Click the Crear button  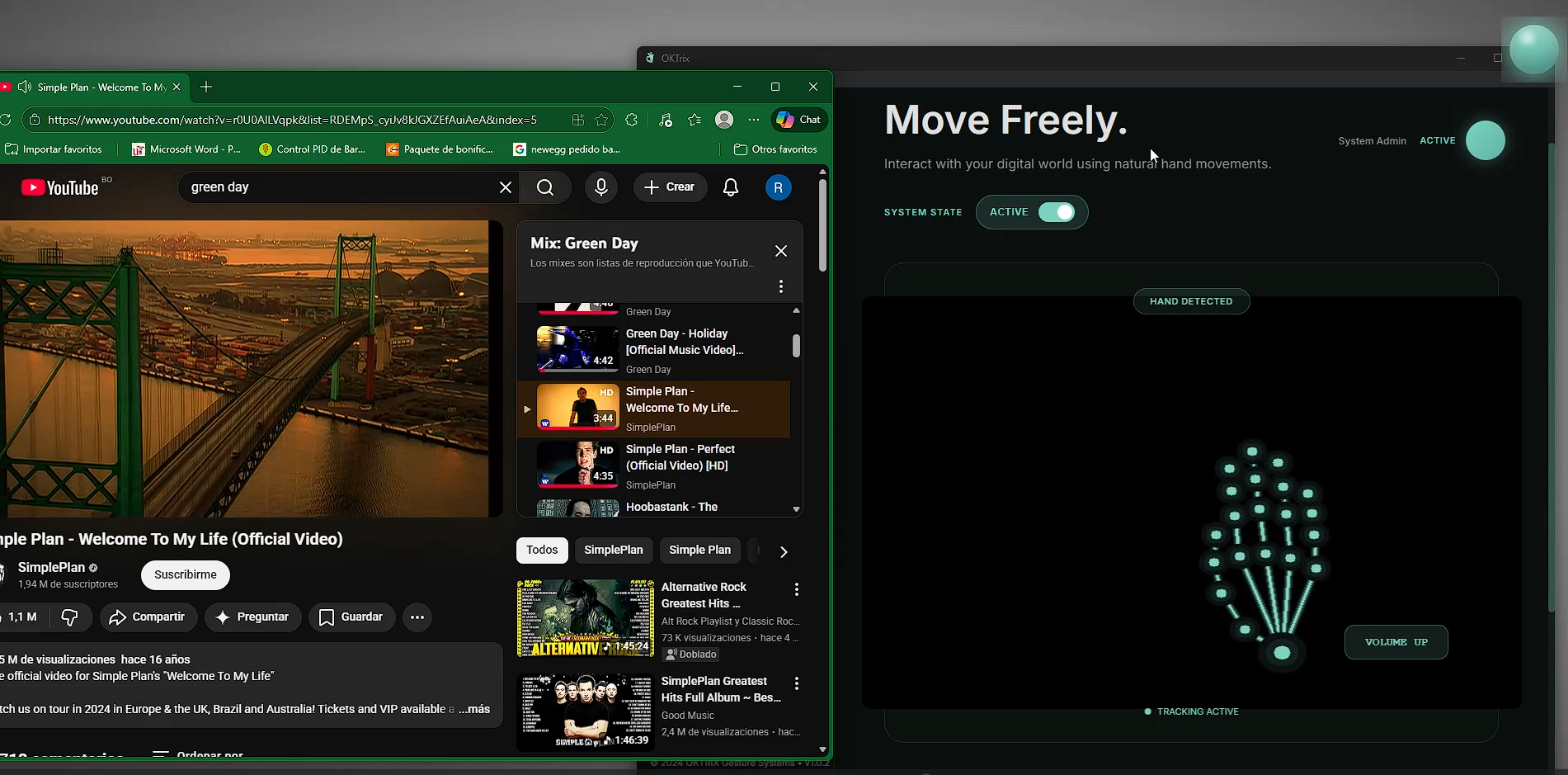click(670, 187)
